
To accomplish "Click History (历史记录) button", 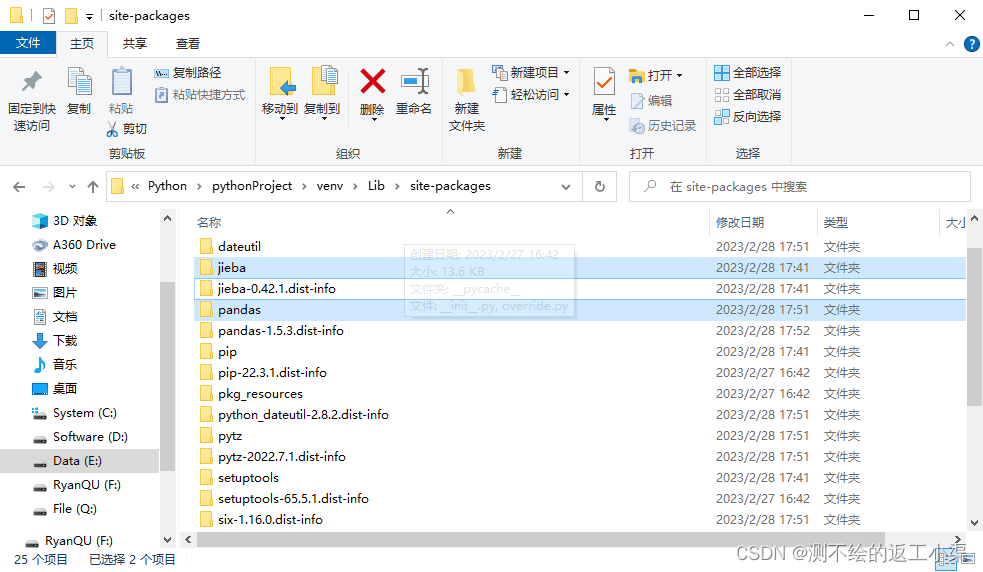I will click(663, 126).
